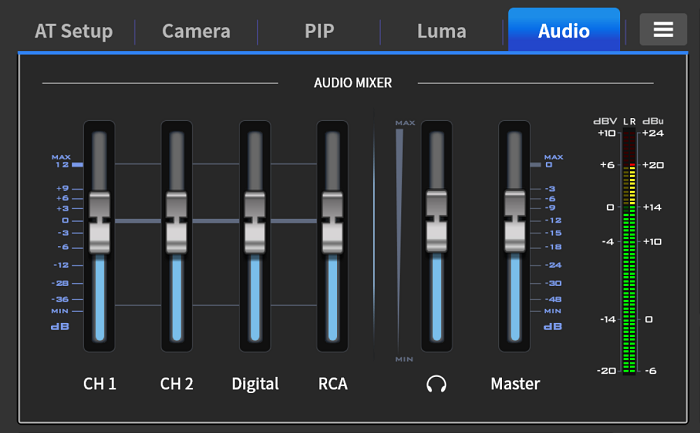700x433 pixels.
Task: Grab the CH 1 fader knob
Action: 99,221
